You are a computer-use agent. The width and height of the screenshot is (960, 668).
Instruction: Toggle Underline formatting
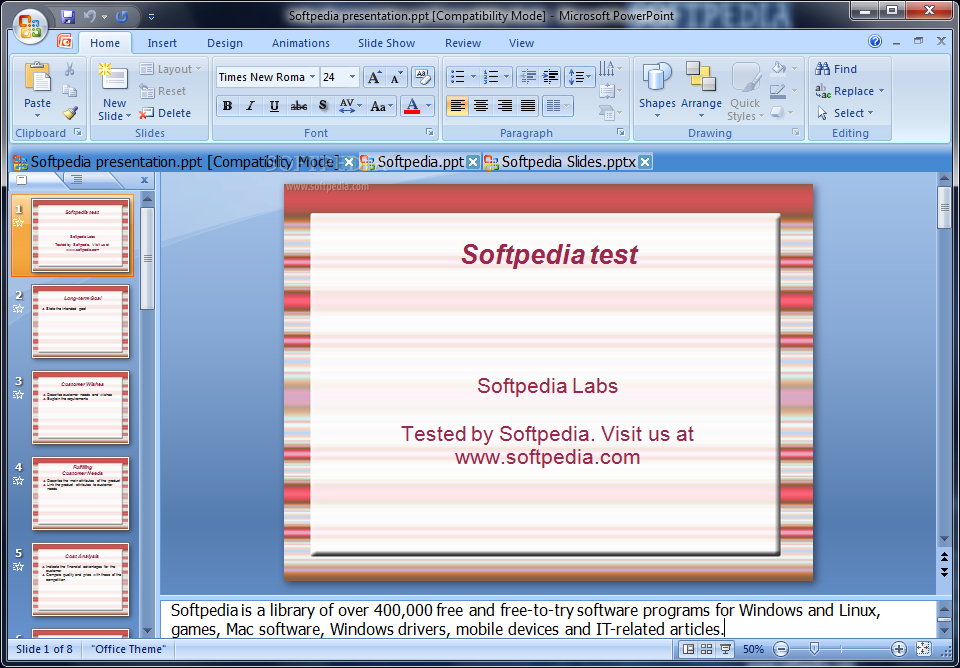(274, 106)
